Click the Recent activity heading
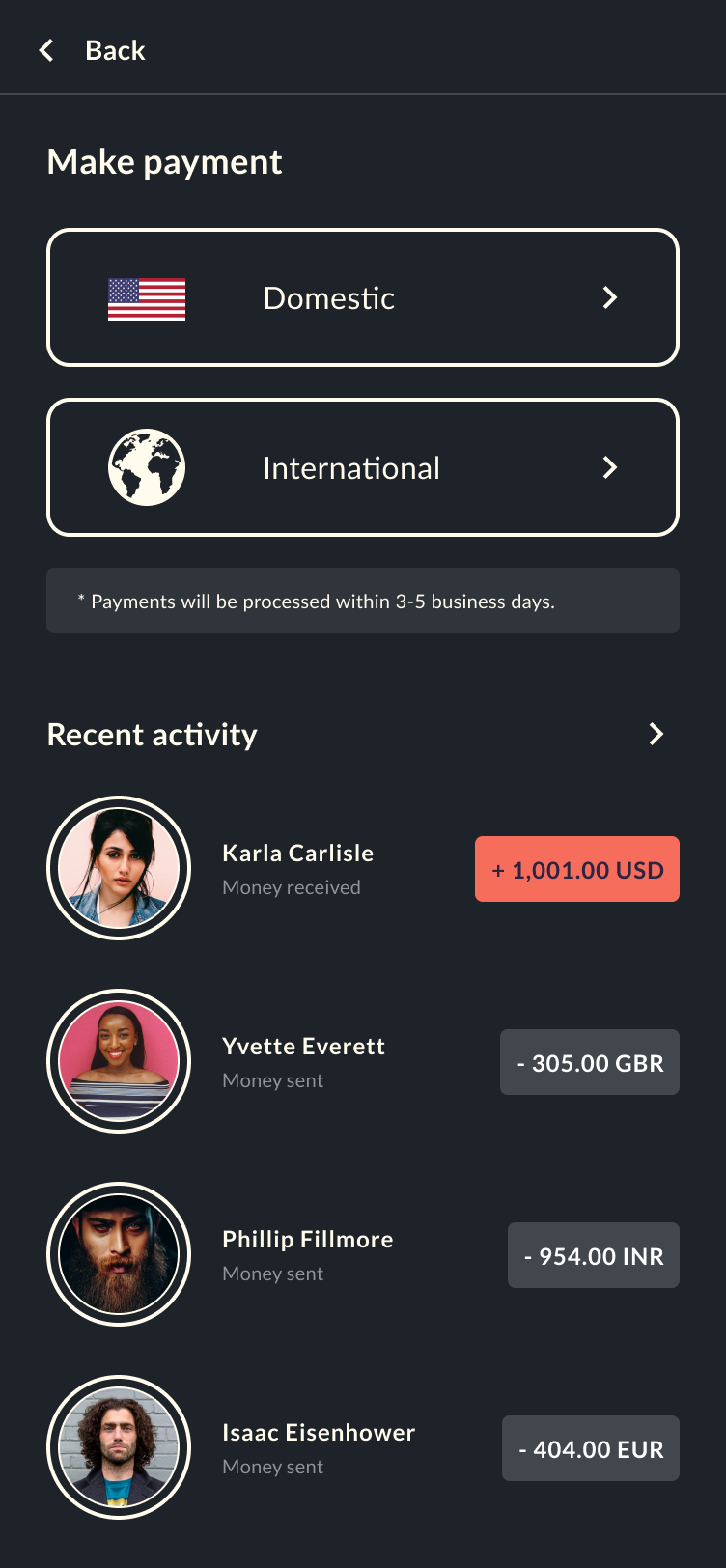This screenshot has width=726, height=1568. (152, 734)
